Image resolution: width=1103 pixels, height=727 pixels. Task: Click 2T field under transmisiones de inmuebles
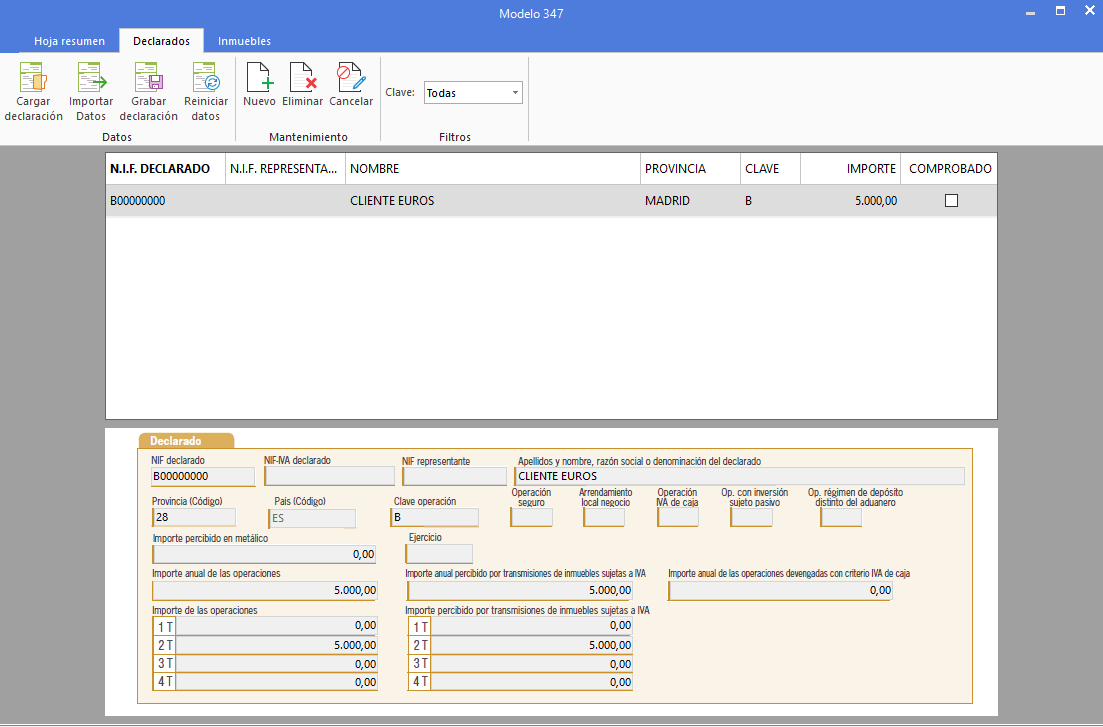click(532, 645)
